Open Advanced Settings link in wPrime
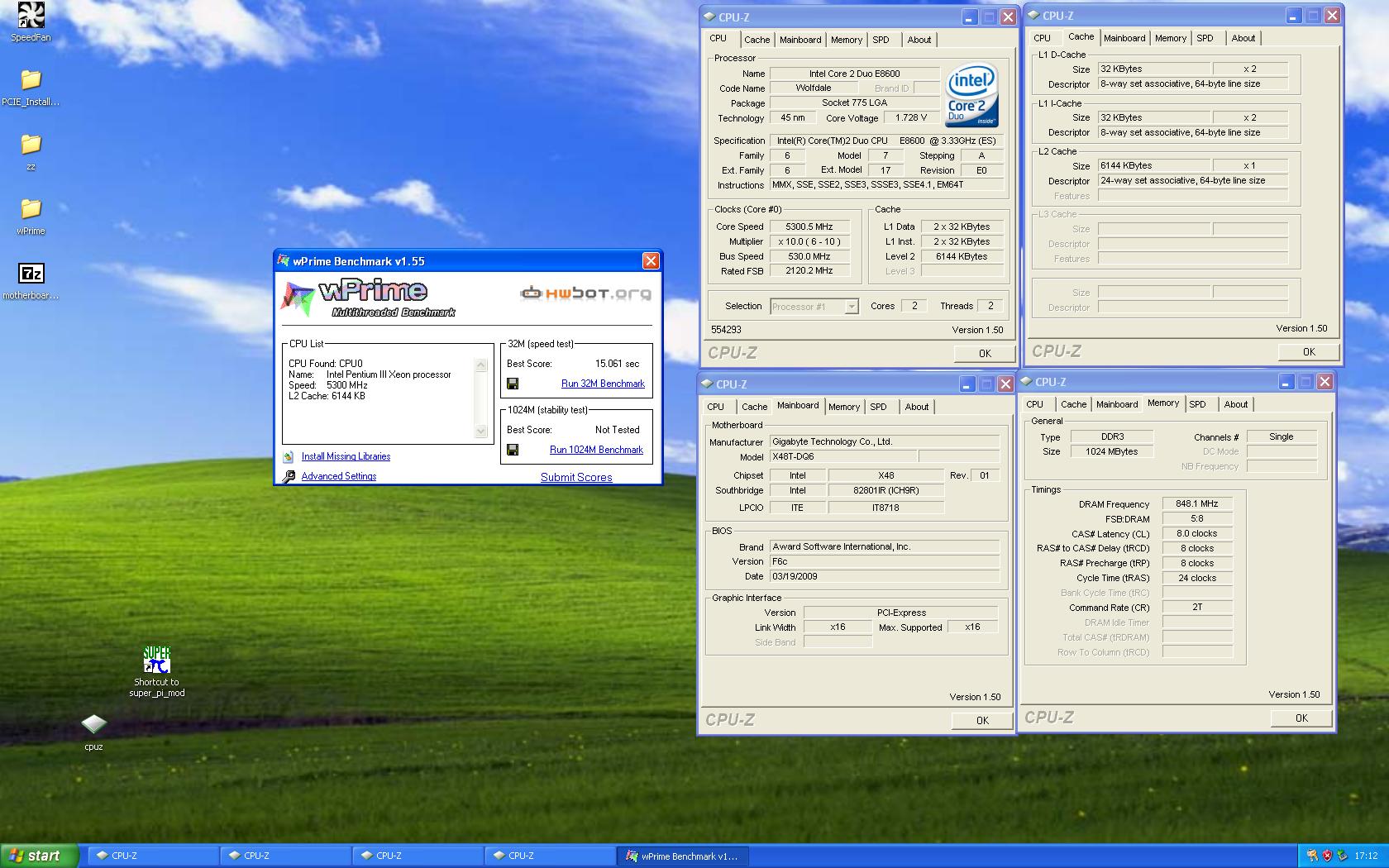1389x868 pixels. 339,476
